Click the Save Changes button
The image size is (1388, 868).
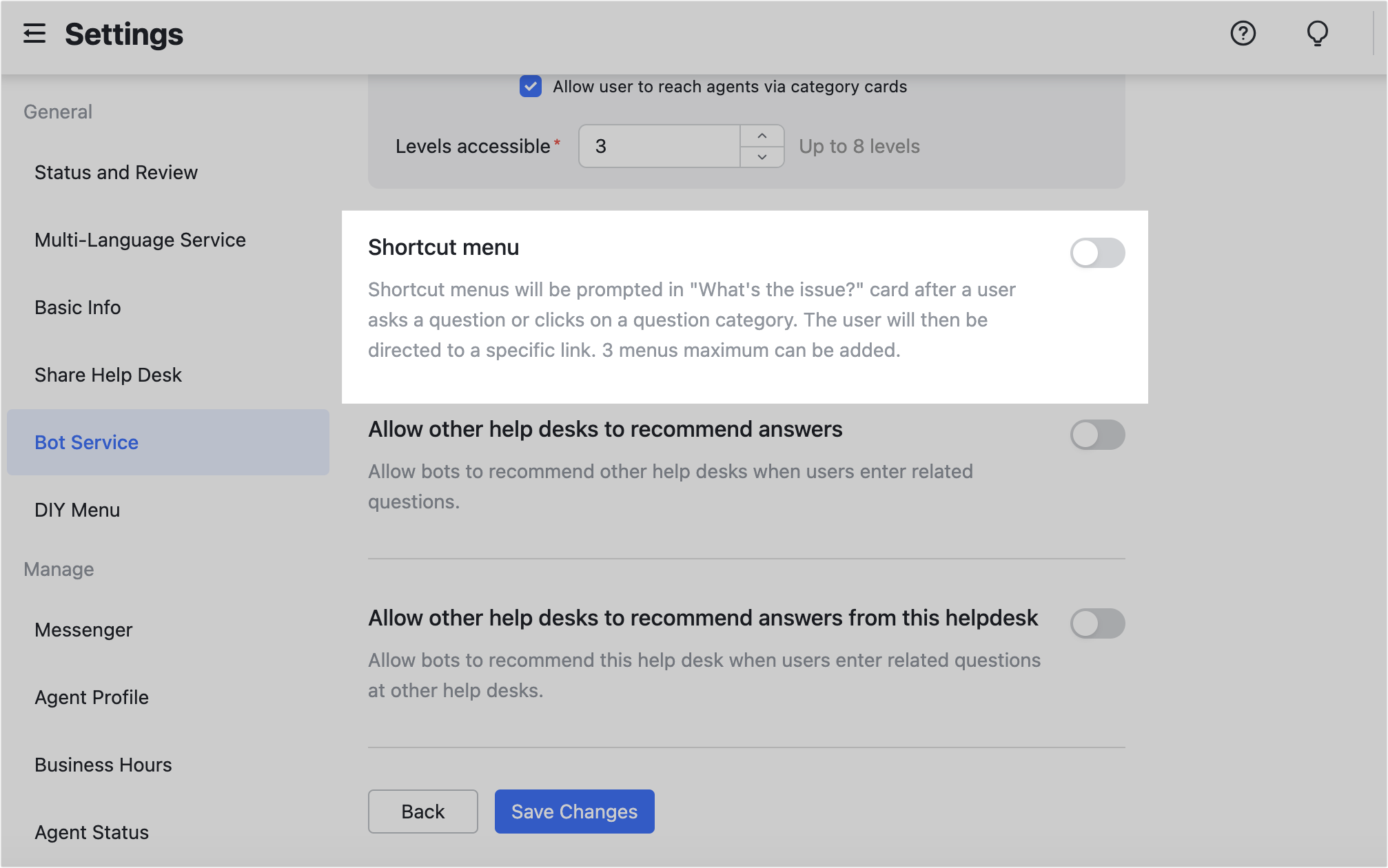point(574,811)
